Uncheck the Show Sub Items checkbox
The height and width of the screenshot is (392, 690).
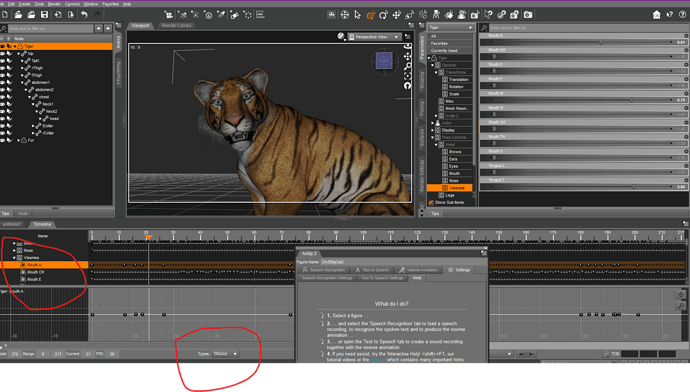click(431, 203)
